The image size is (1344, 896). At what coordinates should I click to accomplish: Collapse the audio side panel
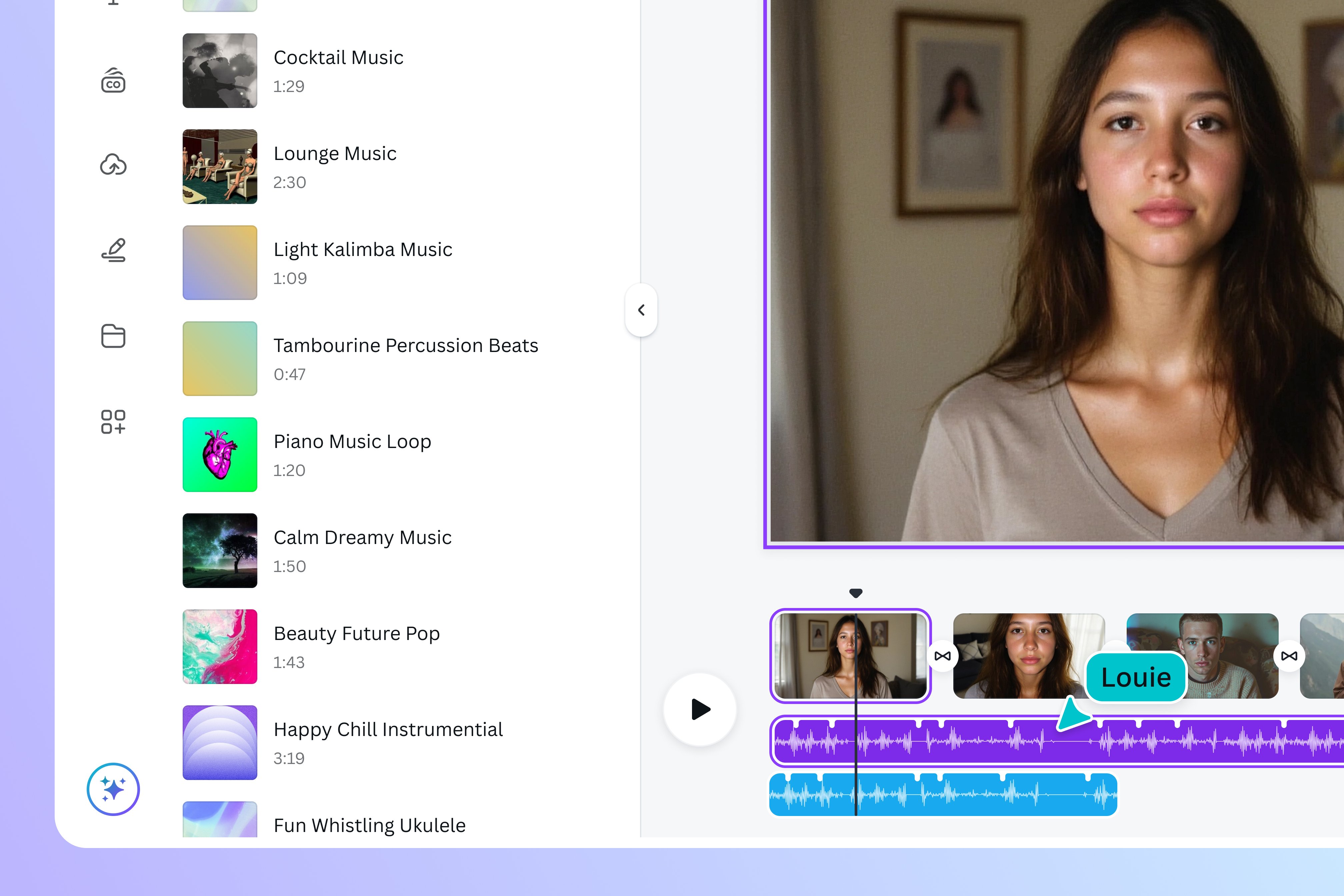[x=641, y=310]
